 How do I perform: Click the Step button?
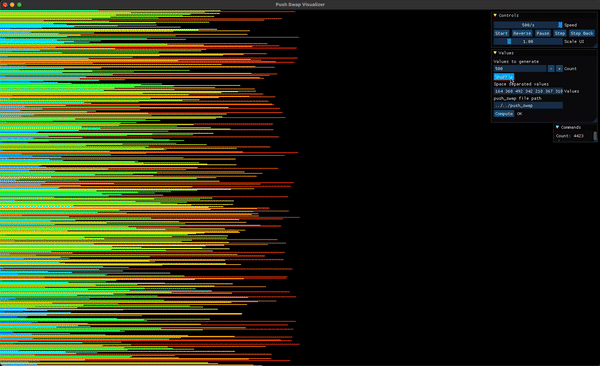[560, 33]
